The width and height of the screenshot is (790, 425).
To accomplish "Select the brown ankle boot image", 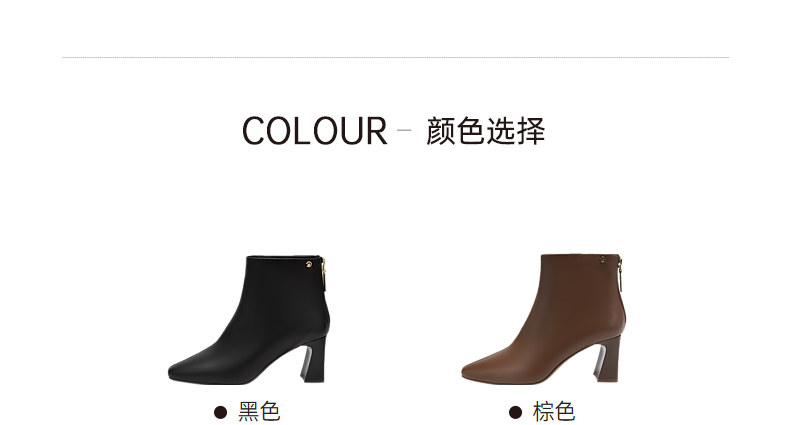I will point(543,319).
